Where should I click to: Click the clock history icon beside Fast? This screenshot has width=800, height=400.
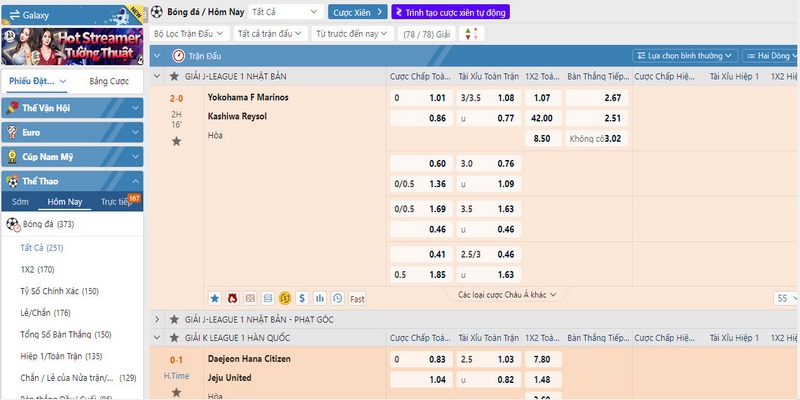click(338, 298)
